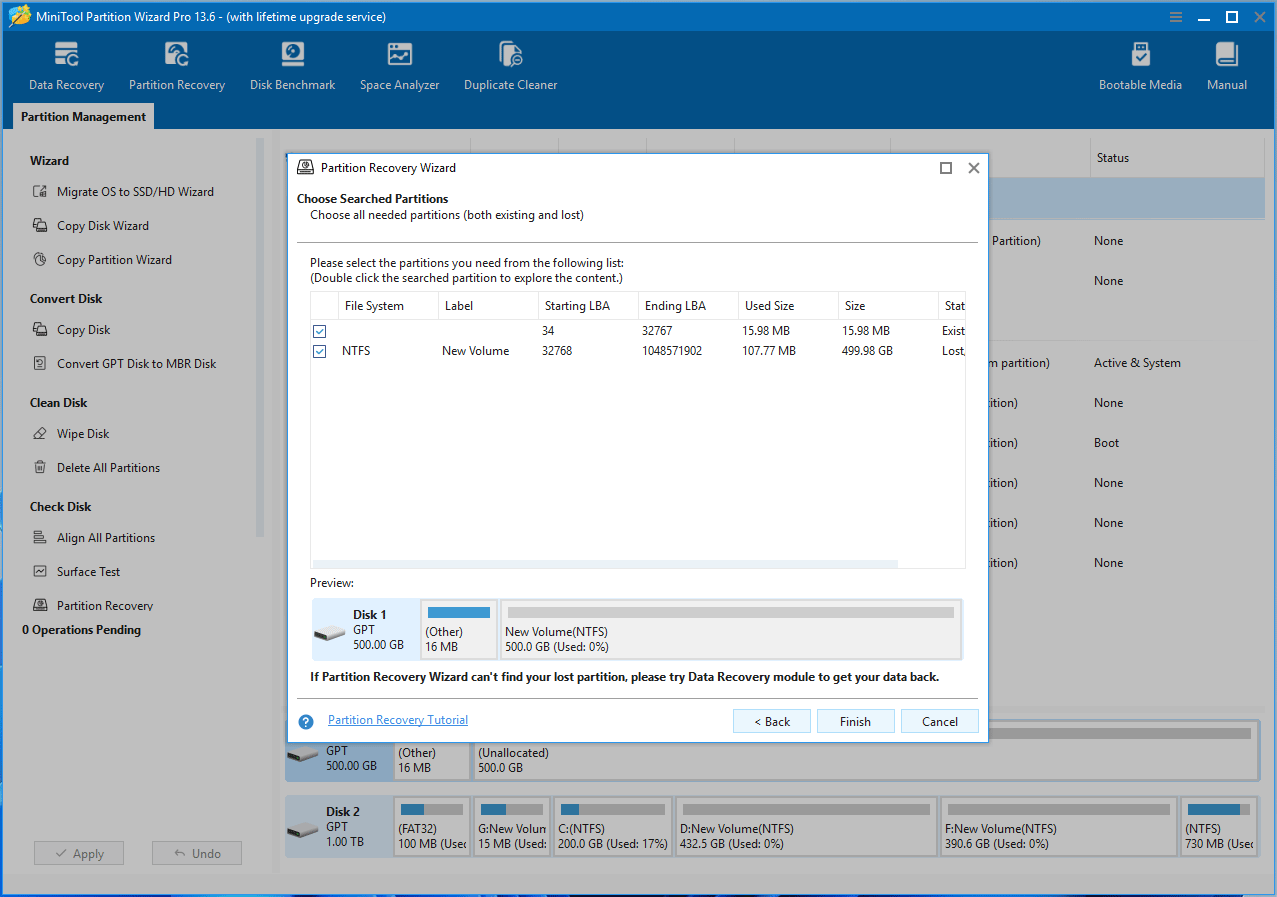Click the Finish button
The image size is (1277, 897).
[x=855, y=721]
